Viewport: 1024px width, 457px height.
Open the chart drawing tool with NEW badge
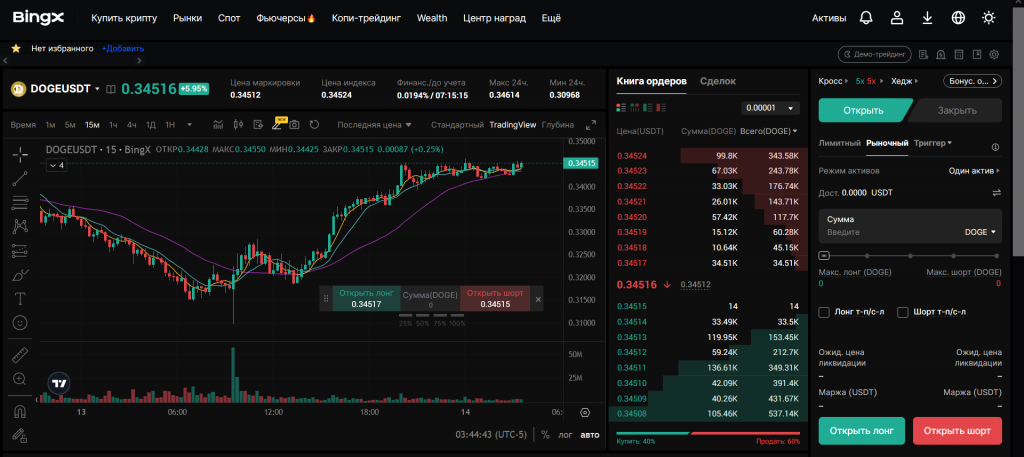tap(277, 124)
